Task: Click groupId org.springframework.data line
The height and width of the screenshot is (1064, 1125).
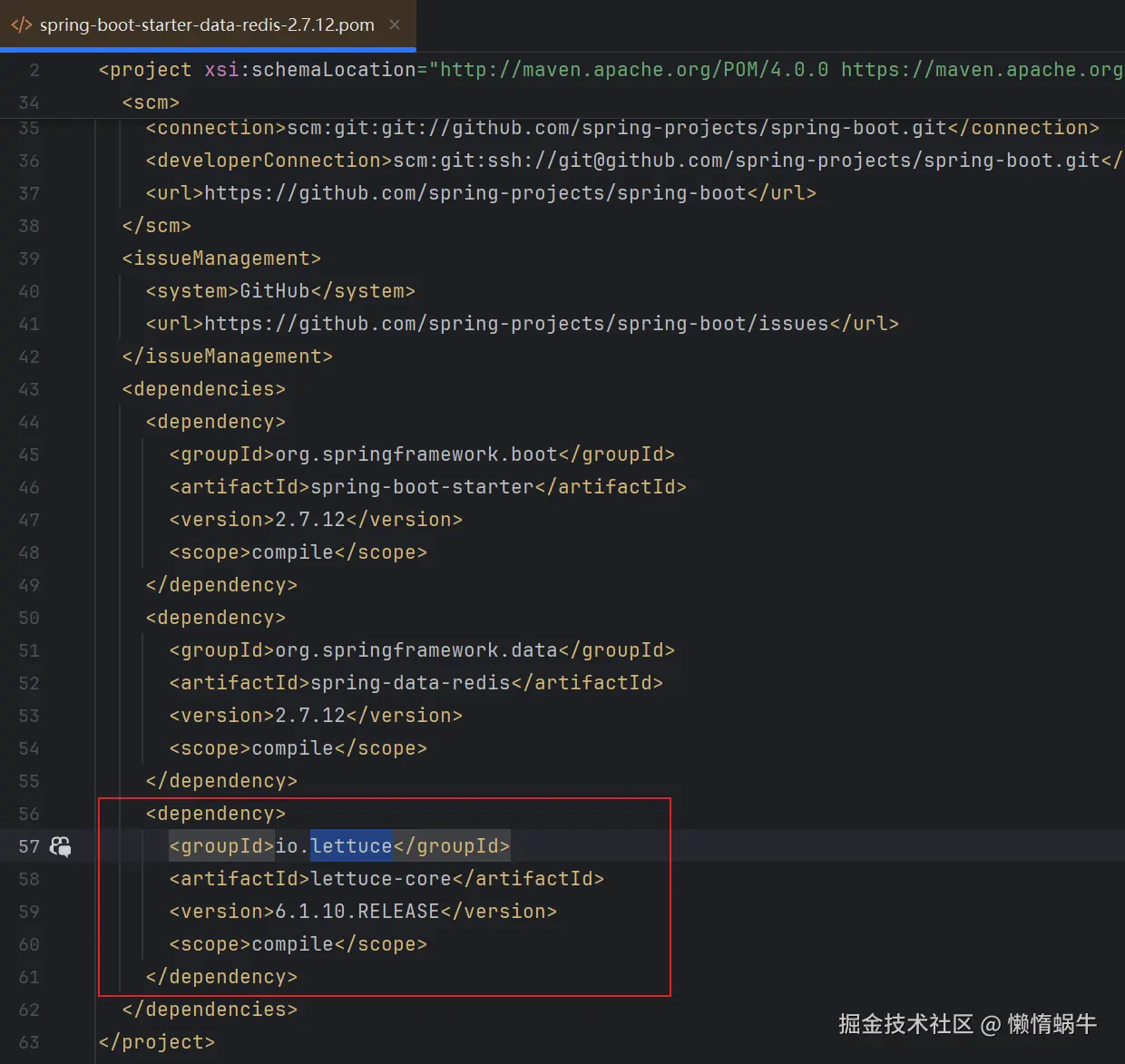Action: pyautogui.click(x=422, y=650)
